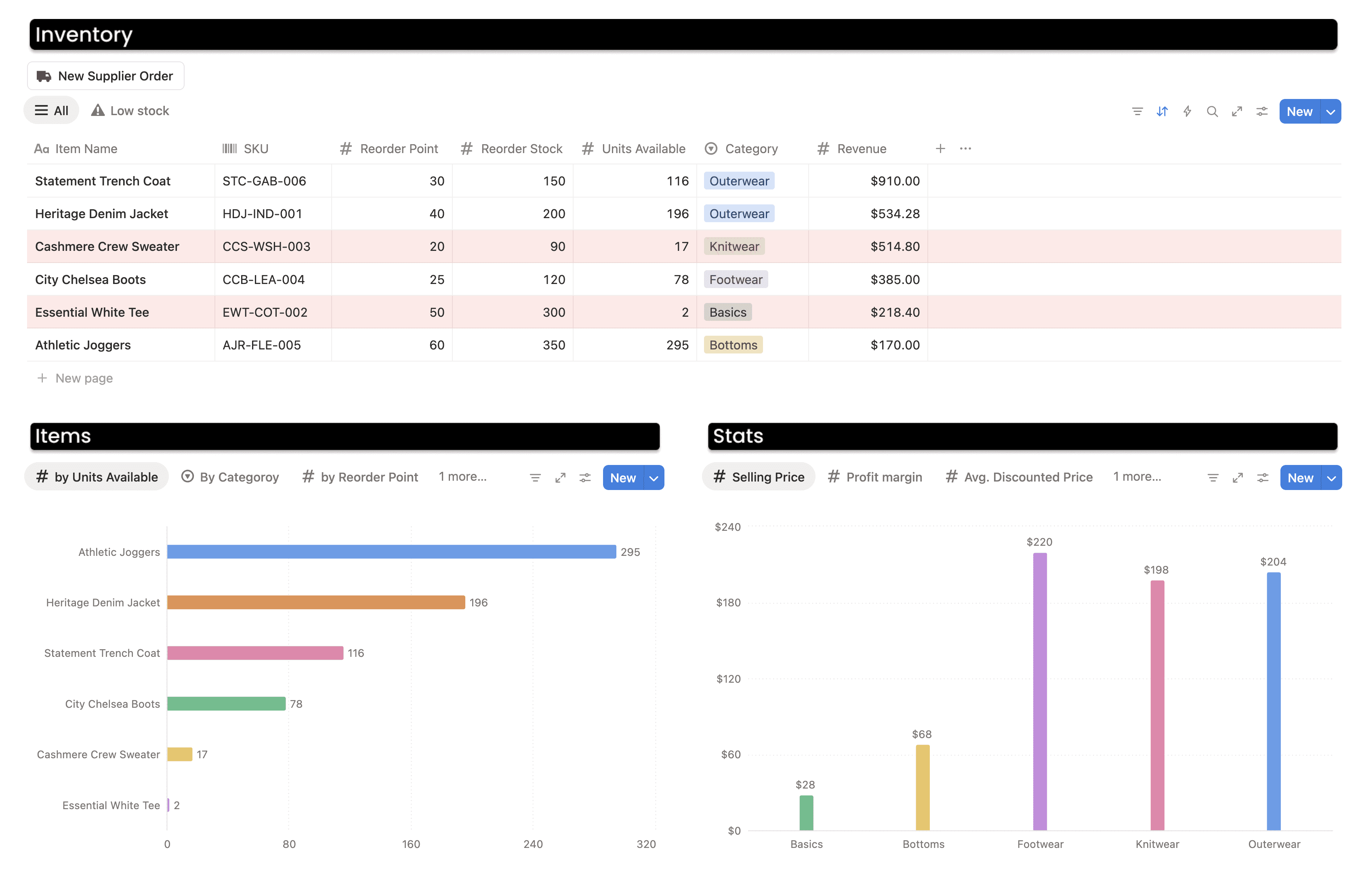Image resolution: width=1362 pixels, height=896 pixels.
Task: Open the Stats New button dropdown arrow
Action: click(1331, 478)
